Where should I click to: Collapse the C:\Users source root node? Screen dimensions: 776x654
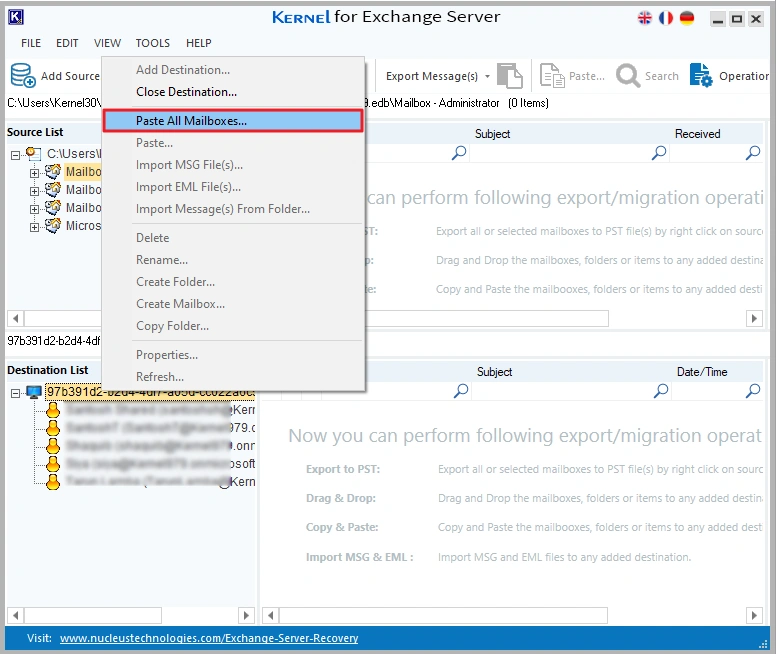click(15, 155)
